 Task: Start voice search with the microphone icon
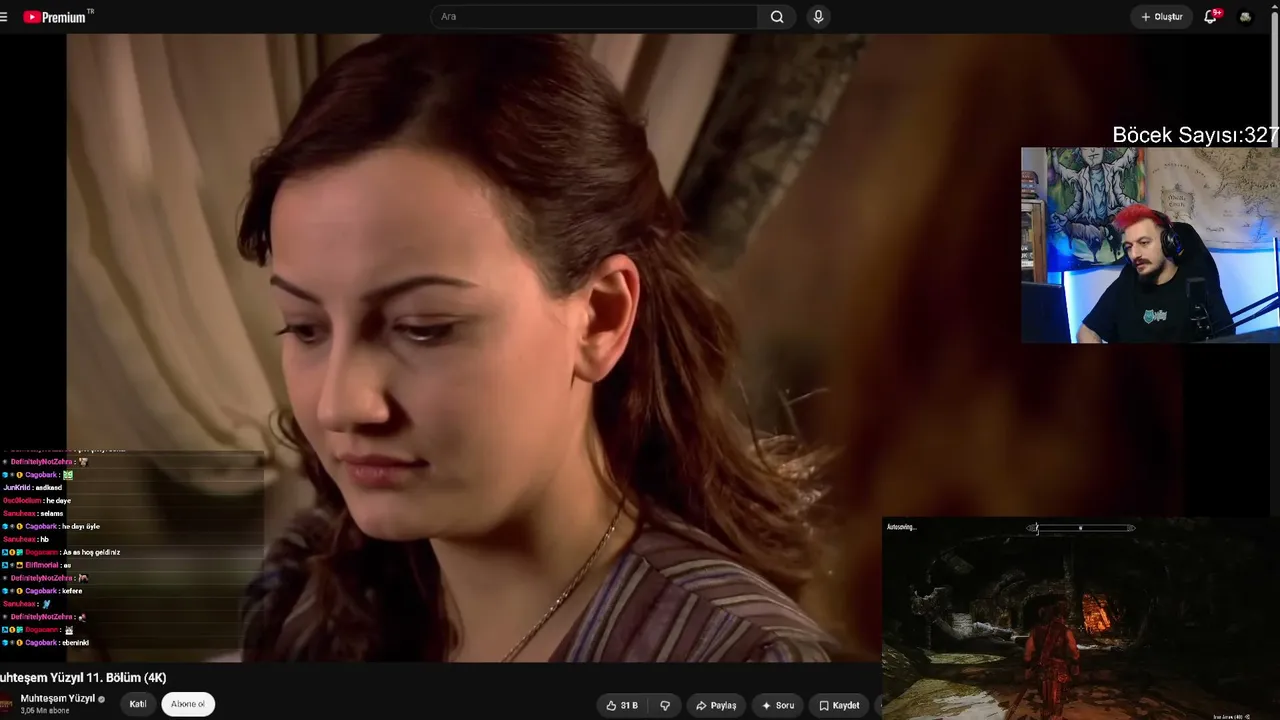(818, 17)
